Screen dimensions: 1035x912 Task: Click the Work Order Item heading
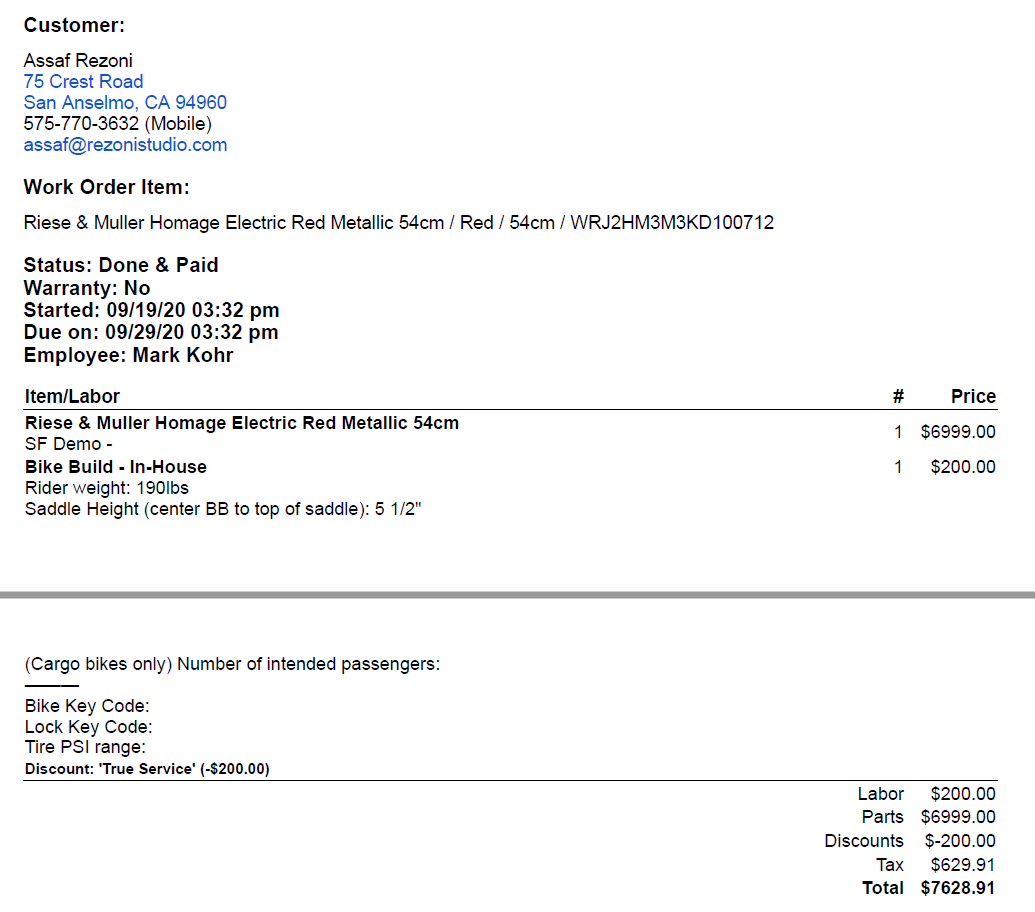pyautogui.click(x=106, y=187)
